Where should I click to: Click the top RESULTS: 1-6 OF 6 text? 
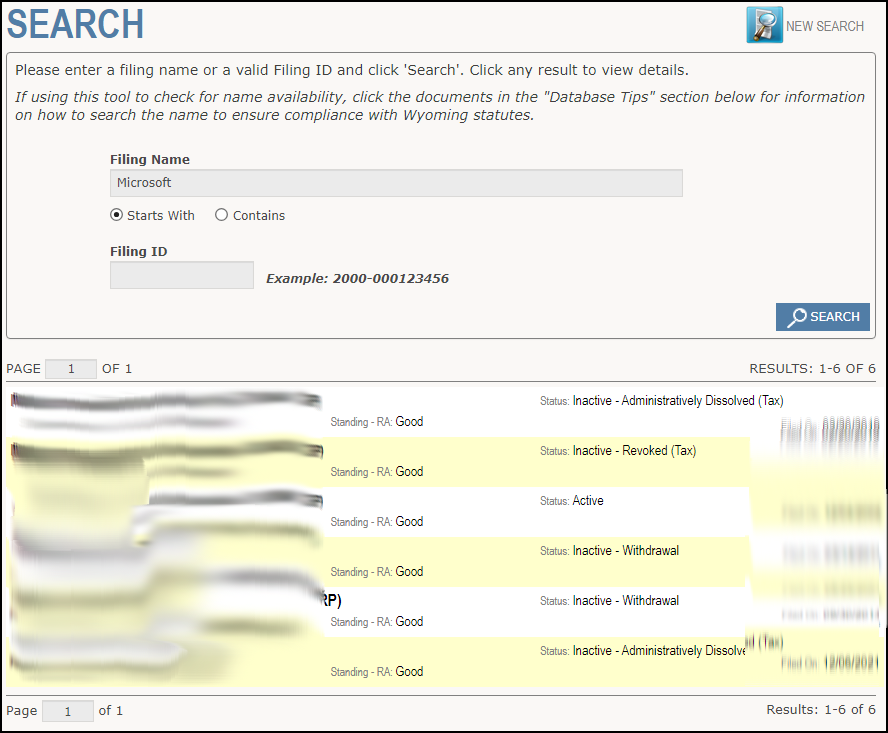[x=812, y=369]
